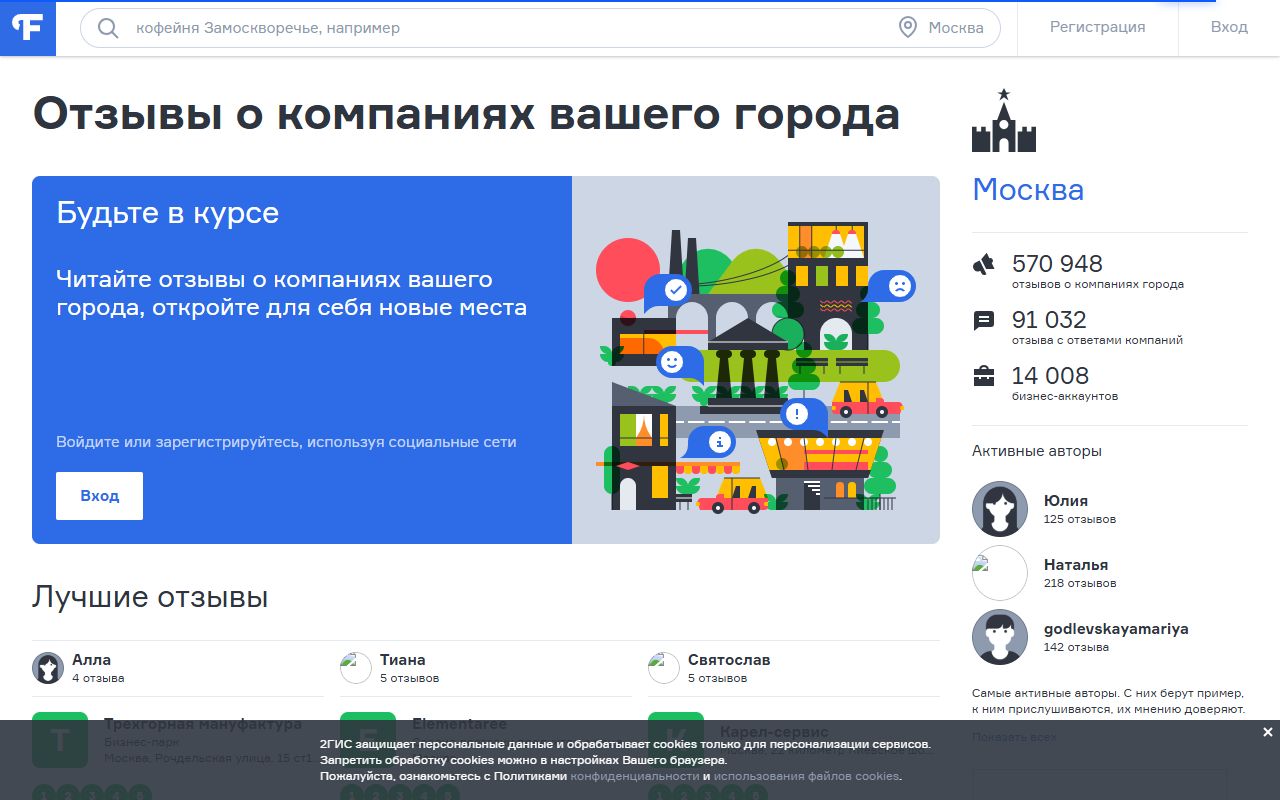Image resolution: width=1280 pixels, height=800 pixels.
Task: Click the white Вход button in blue banner
Action: click(x=99, y=496)
